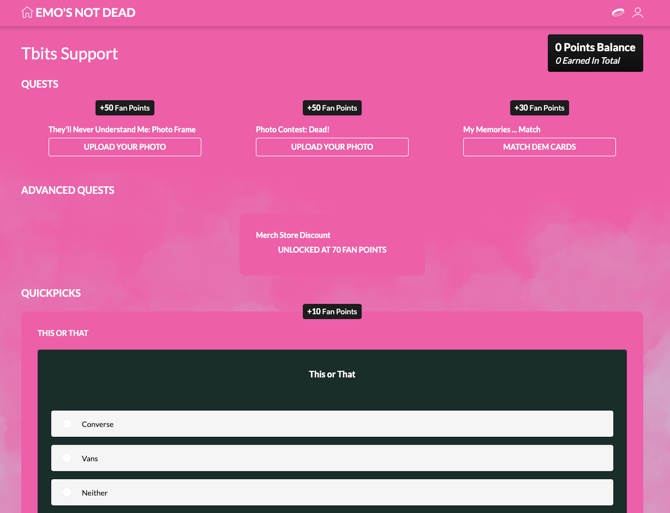The image size is (670, 513).
Task: Click the home icon in header
Action: tap(27, 13)
